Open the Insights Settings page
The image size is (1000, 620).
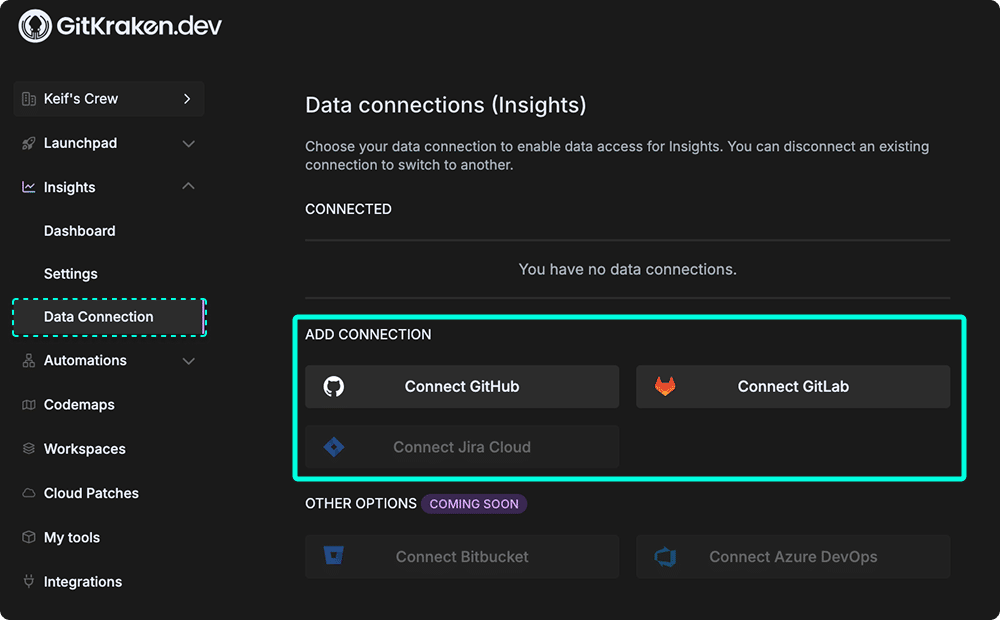(71, 274)
